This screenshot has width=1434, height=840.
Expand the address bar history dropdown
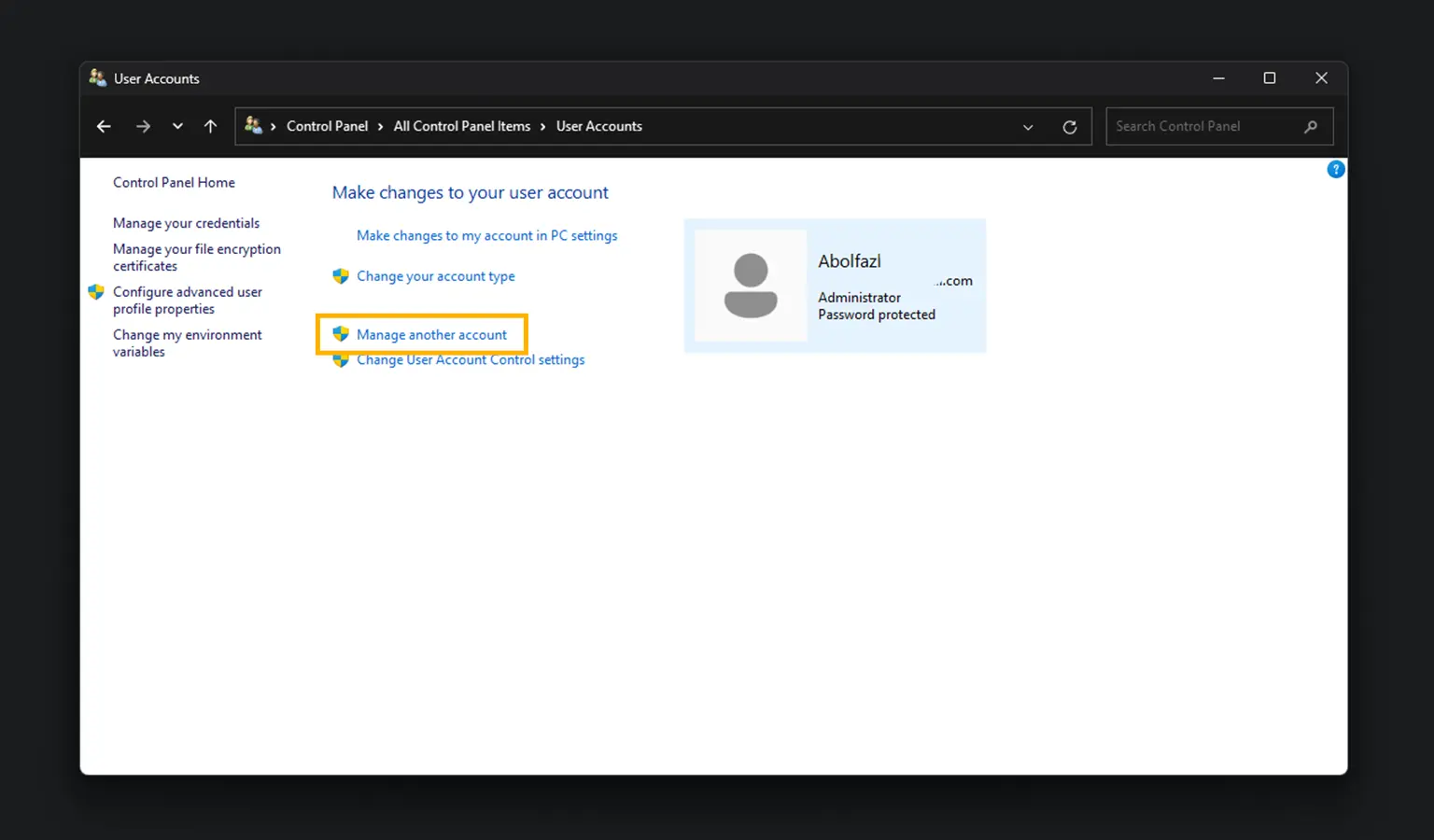click(x=1028, y=127)
